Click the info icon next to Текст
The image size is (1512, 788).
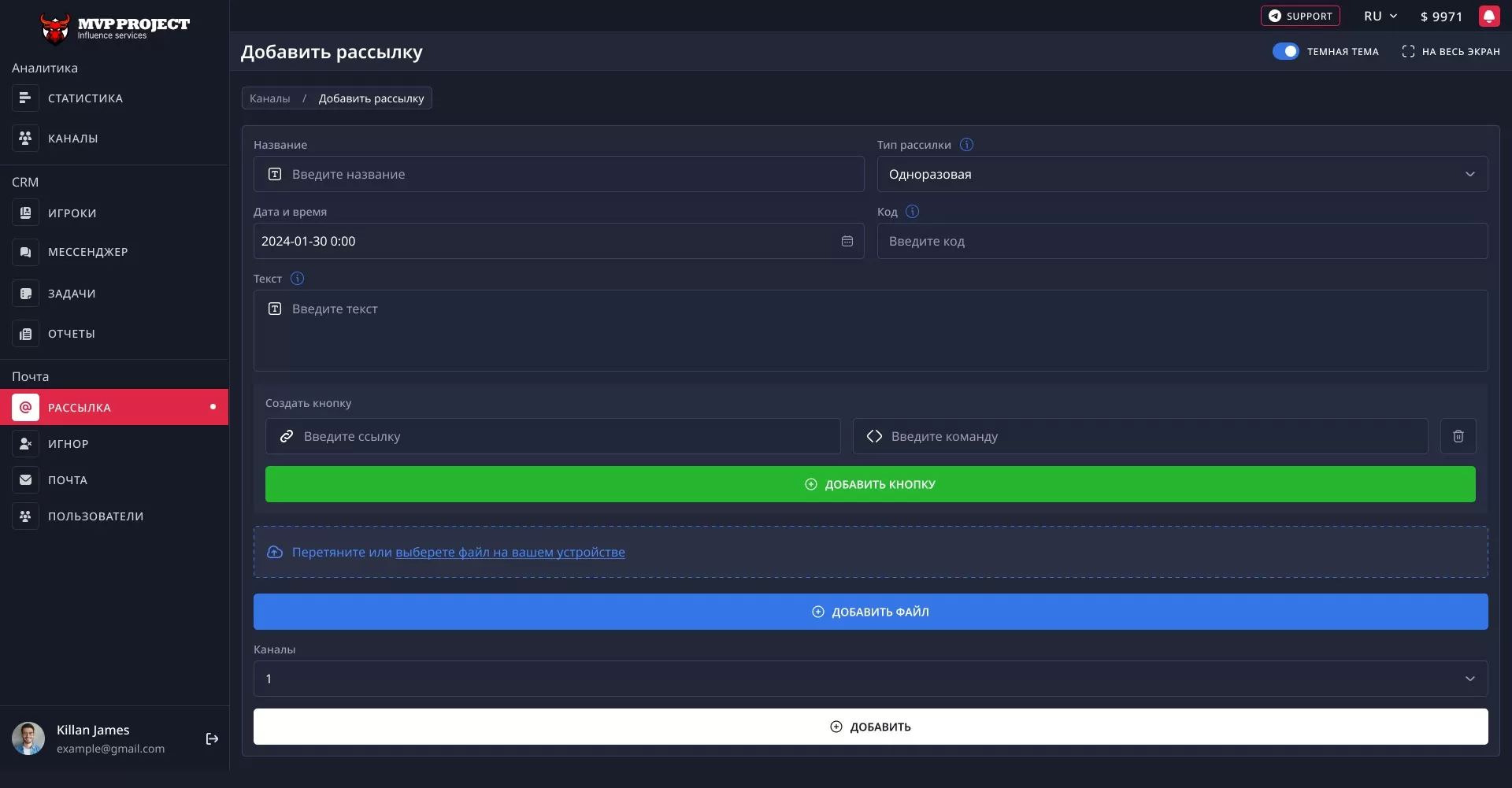pos(297,279)
